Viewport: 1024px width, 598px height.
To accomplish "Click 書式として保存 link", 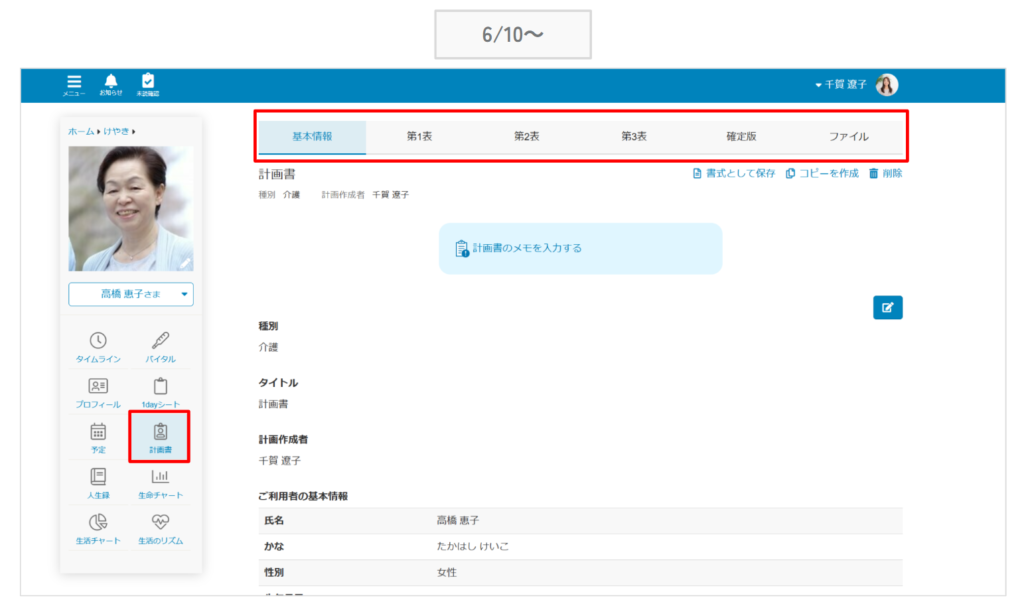I will (x=733, y=173).
